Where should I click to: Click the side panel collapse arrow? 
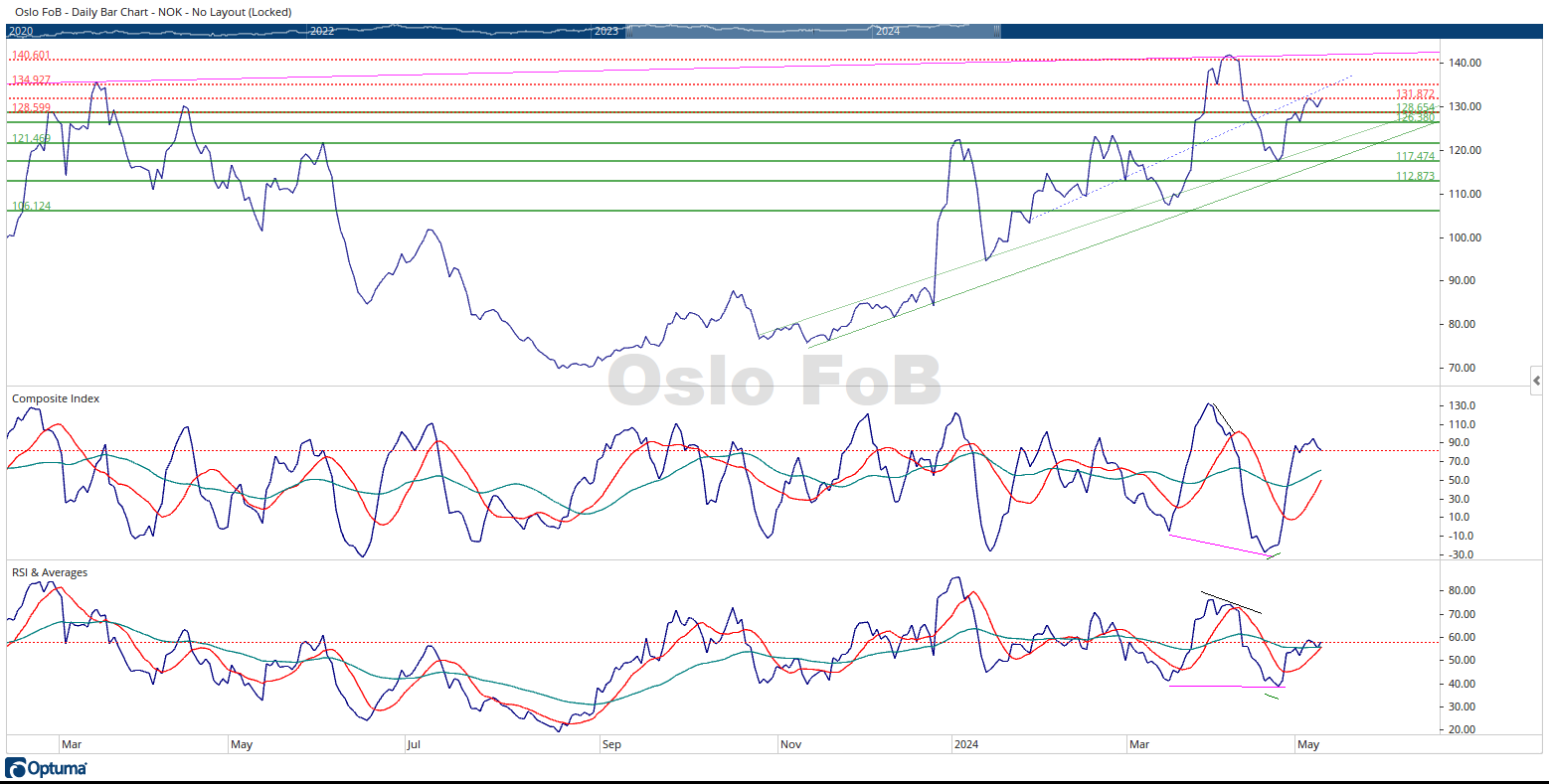click(1537, 380)
